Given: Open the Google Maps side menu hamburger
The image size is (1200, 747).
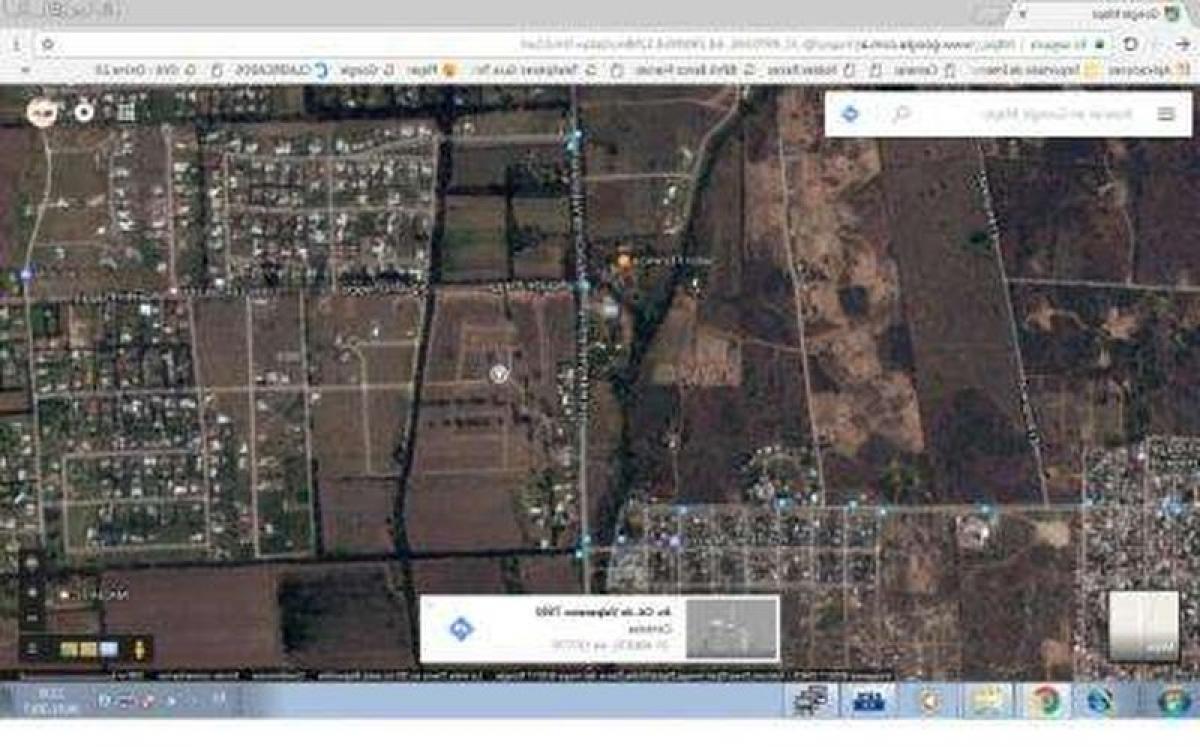Looking at the screenshot, I should pos(1167,114).
